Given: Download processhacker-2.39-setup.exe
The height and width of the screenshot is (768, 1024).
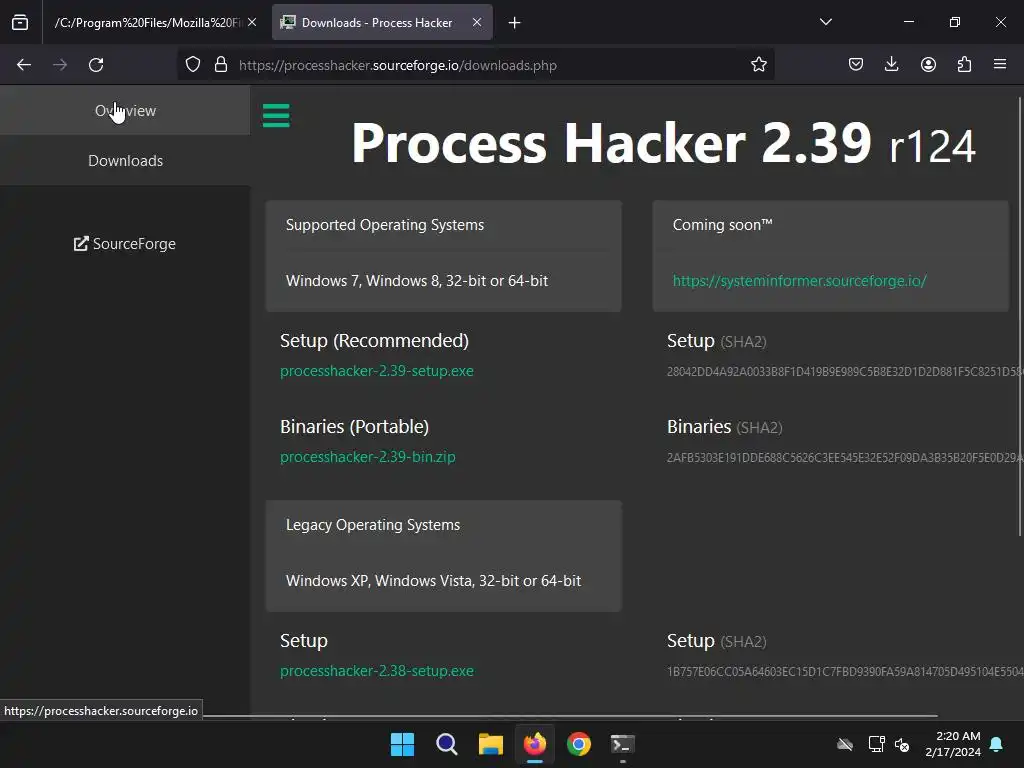Looking at the screenshot, I should (377, 371).
